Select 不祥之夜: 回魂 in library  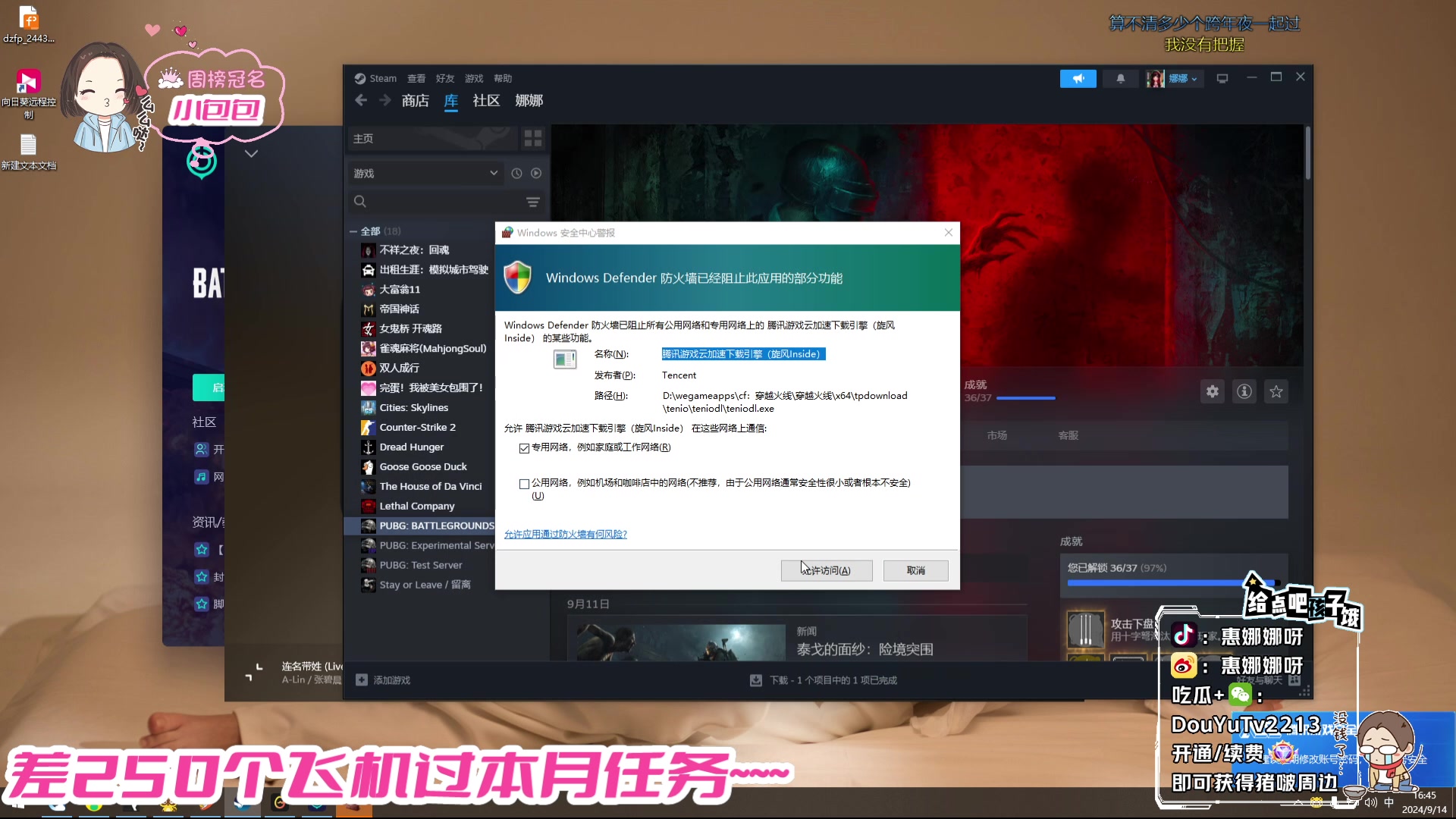413,250
